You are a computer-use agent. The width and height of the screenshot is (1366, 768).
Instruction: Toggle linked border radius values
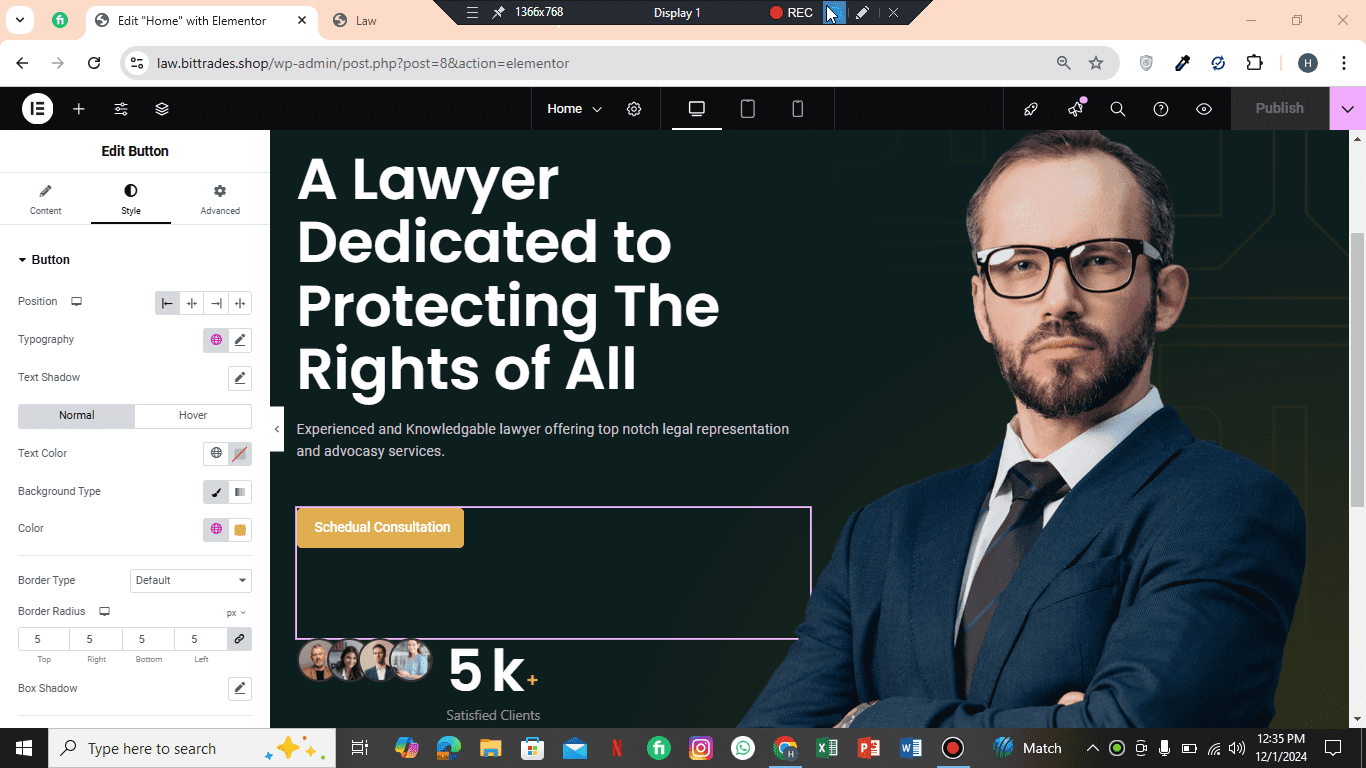click(239, 639)
